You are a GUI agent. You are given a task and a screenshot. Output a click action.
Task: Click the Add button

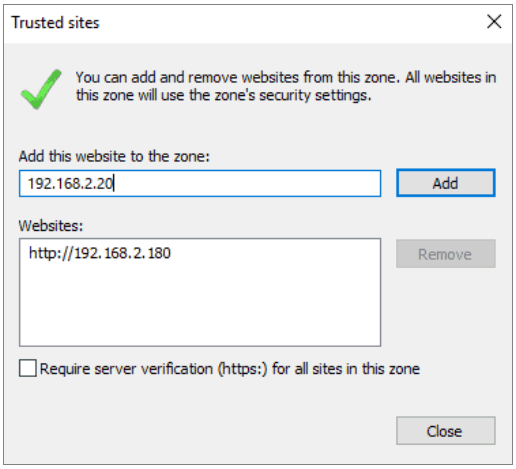tap(446, 183)
